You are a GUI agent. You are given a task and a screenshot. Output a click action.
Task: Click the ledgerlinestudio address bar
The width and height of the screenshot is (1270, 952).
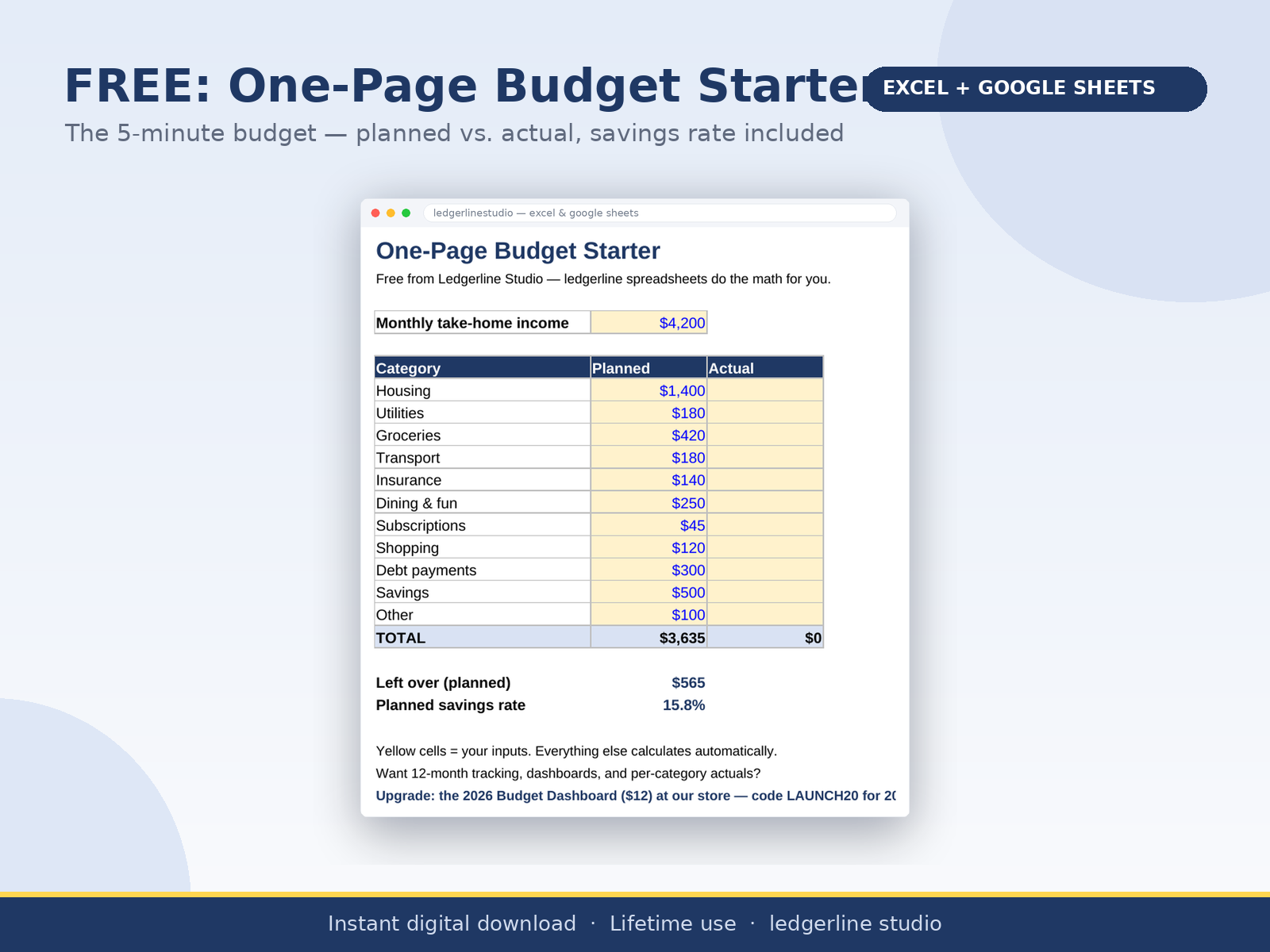660,213
